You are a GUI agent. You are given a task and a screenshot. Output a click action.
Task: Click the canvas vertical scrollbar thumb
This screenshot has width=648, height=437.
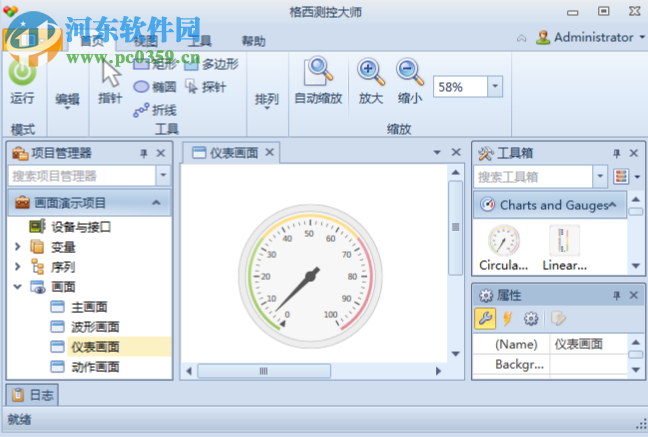tap(455, 227)
